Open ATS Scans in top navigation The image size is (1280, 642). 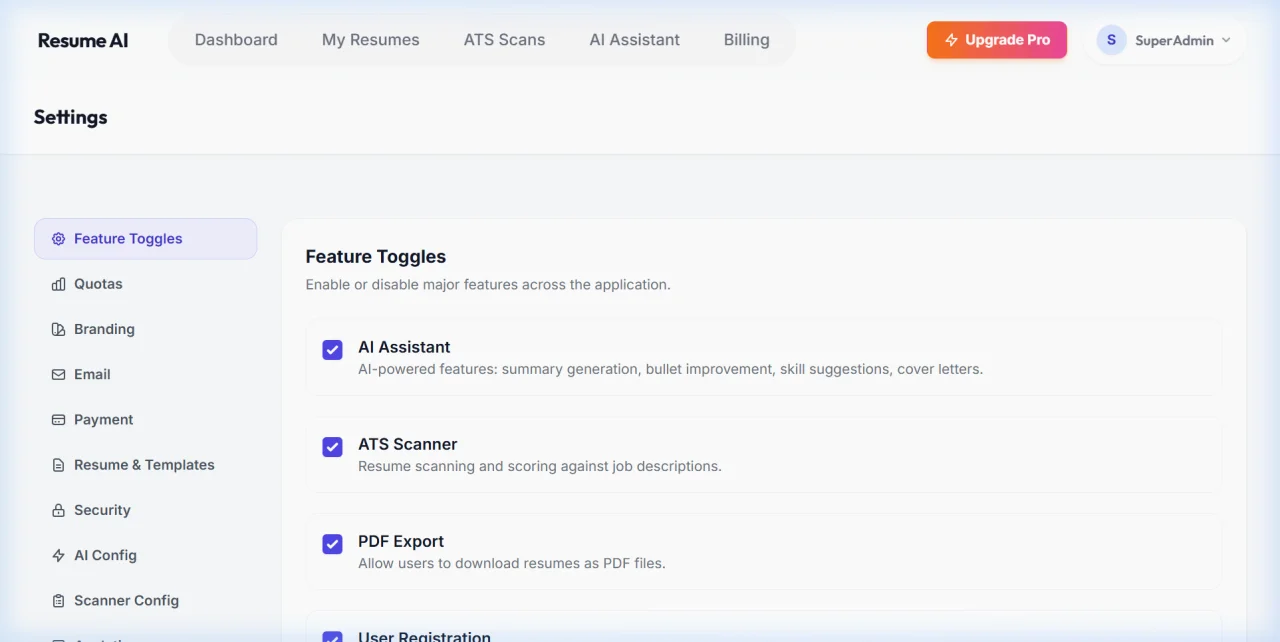pyautogui.click(x=504, y=40)
